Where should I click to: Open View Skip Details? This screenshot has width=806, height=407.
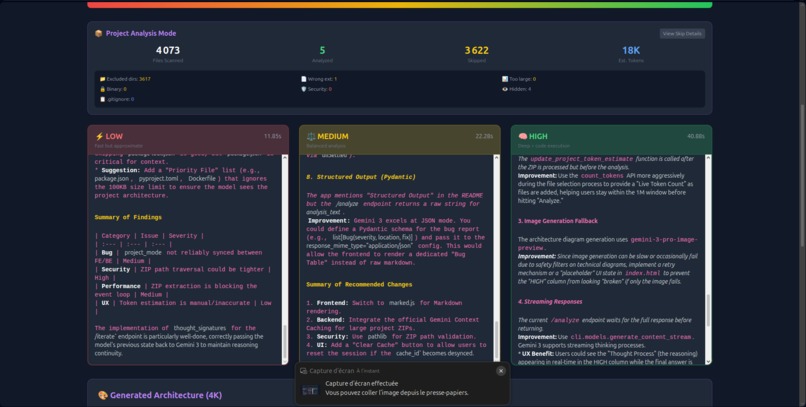[x=682, y=33]
